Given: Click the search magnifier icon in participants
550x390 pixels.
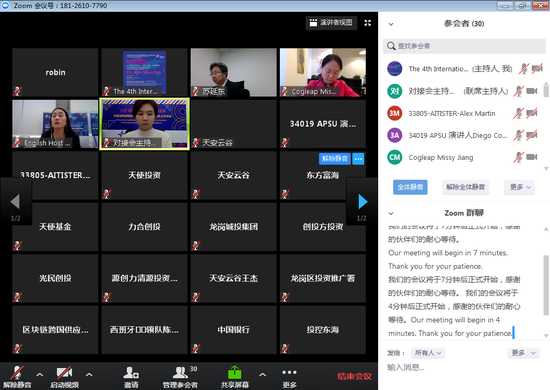Looking at the screenshot, I should [391, 46].
